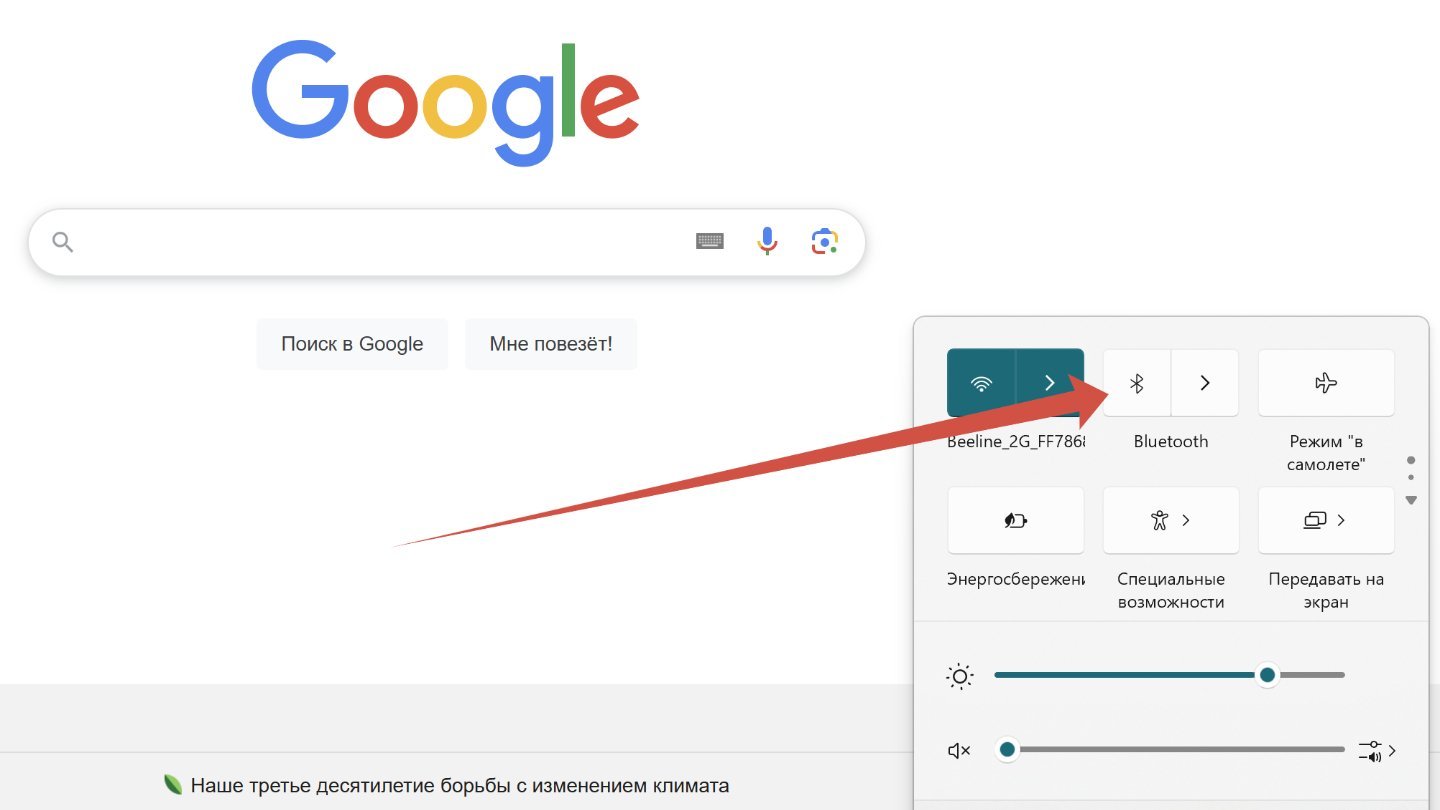Viewport: 1440px width, 810px height.
Task: Click the green leaf icon
Action: pyautogui.click(x=173, y=785)
